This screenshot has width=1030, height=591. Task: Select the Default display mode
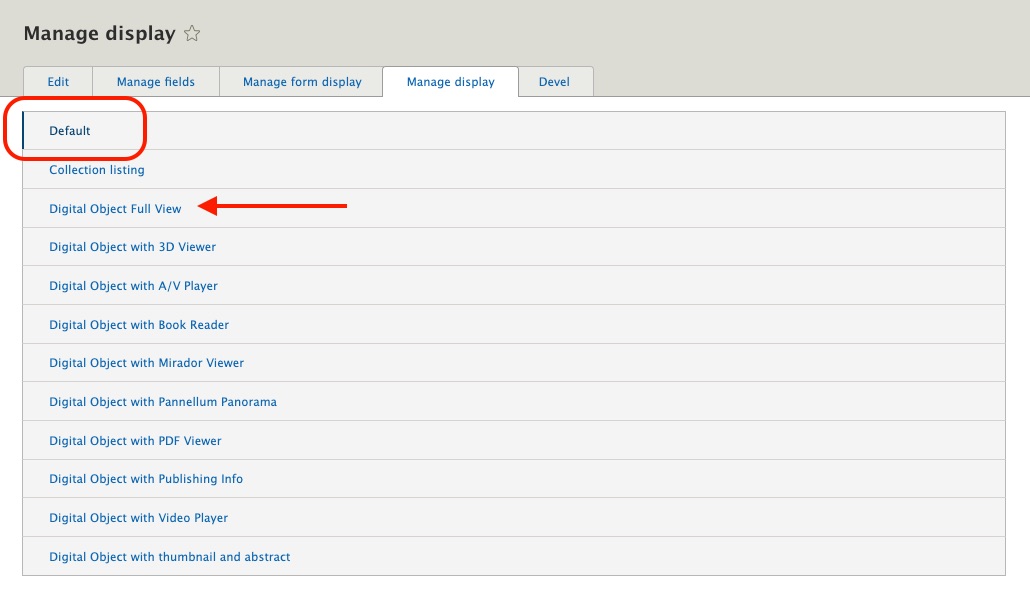tap(70, 131)
